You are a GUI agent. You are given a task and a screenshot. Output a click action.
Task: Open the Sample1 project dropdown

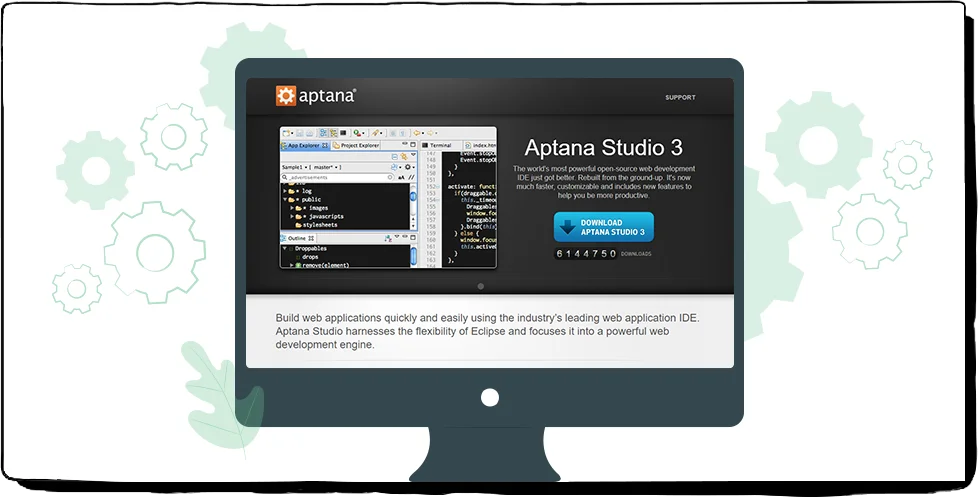294,167
